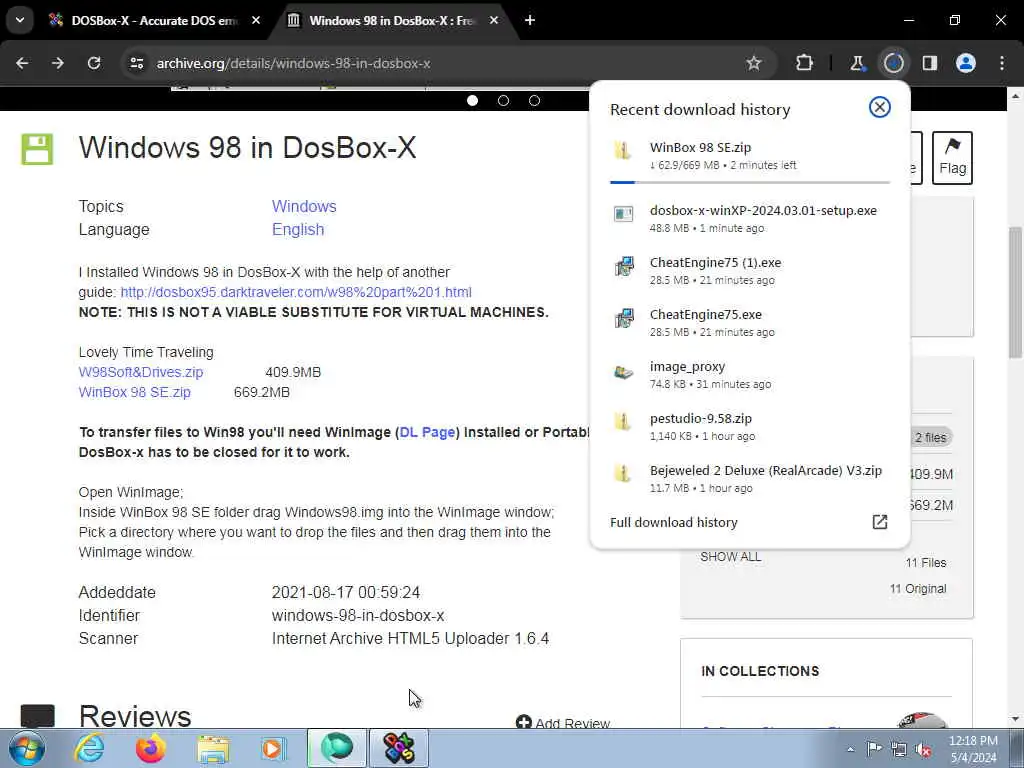Screen dimensions: 1024x768
Task: Click the 2 files badge
Action: point(931,438)
